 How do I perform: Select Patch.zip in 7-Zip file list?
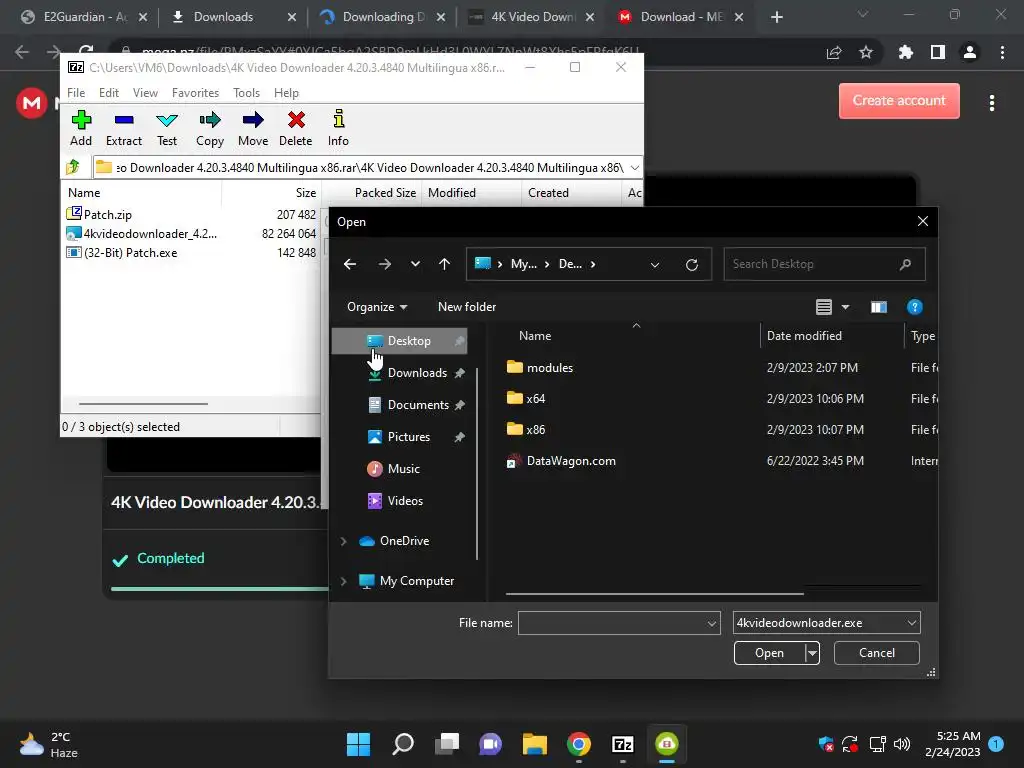click(x=108, y=215)
